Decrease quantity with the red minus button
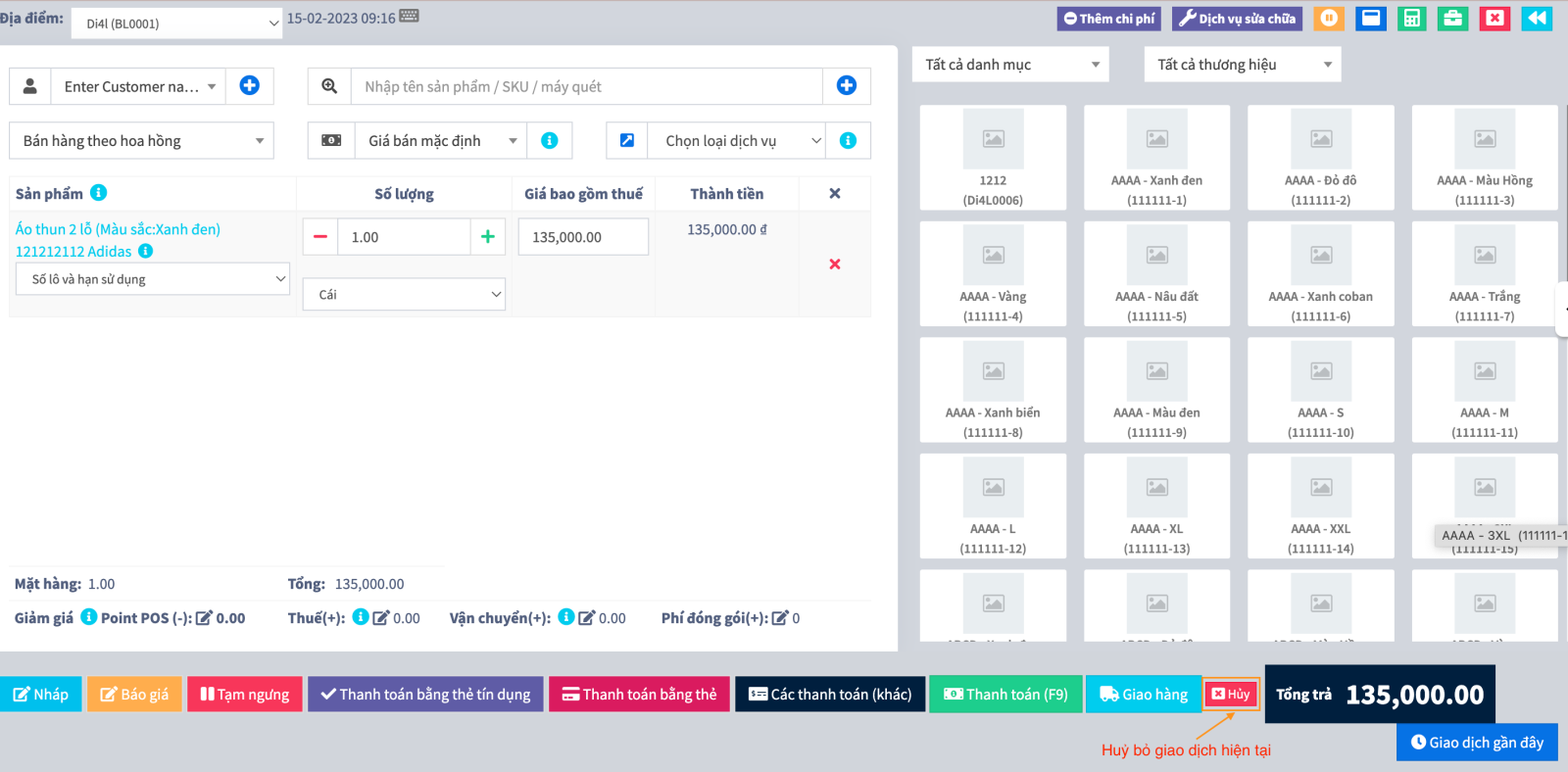This screenshot has height=772, width=1568. [x=320, y=237]
